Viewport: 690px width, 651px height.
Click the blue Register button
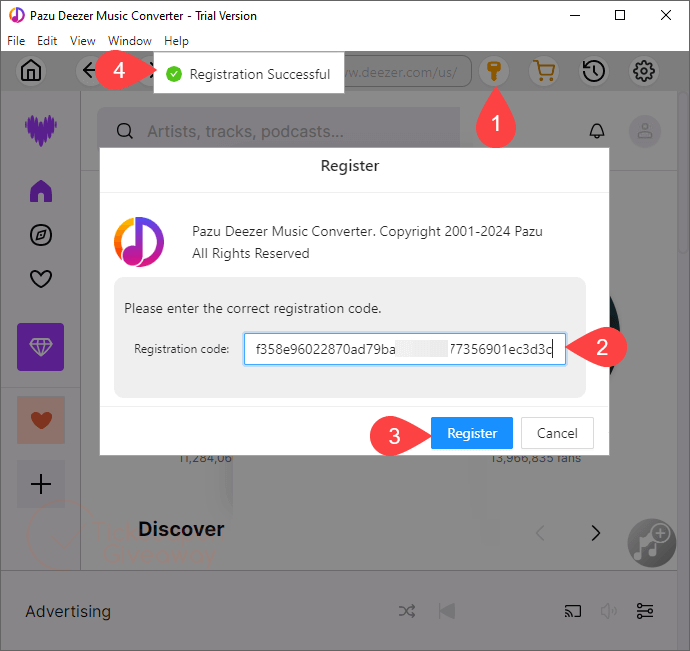(x=472, y=433)
